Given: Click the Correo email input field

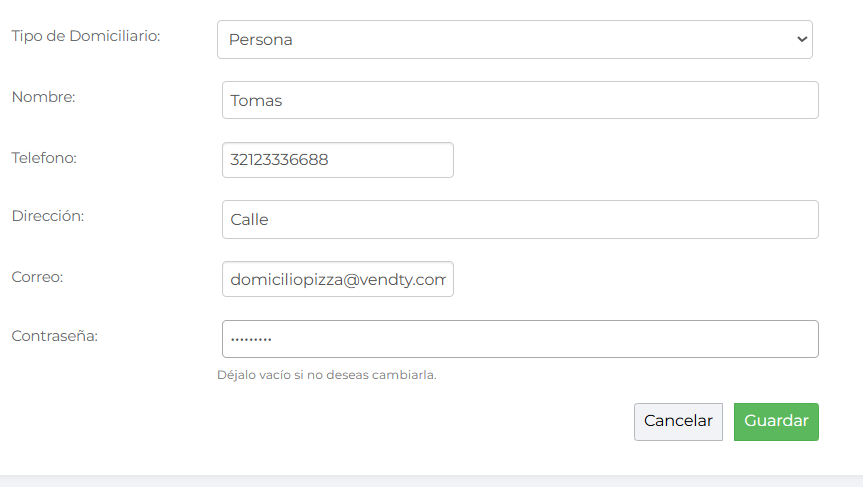Looking at the screenshot, I should pos(337,280).
